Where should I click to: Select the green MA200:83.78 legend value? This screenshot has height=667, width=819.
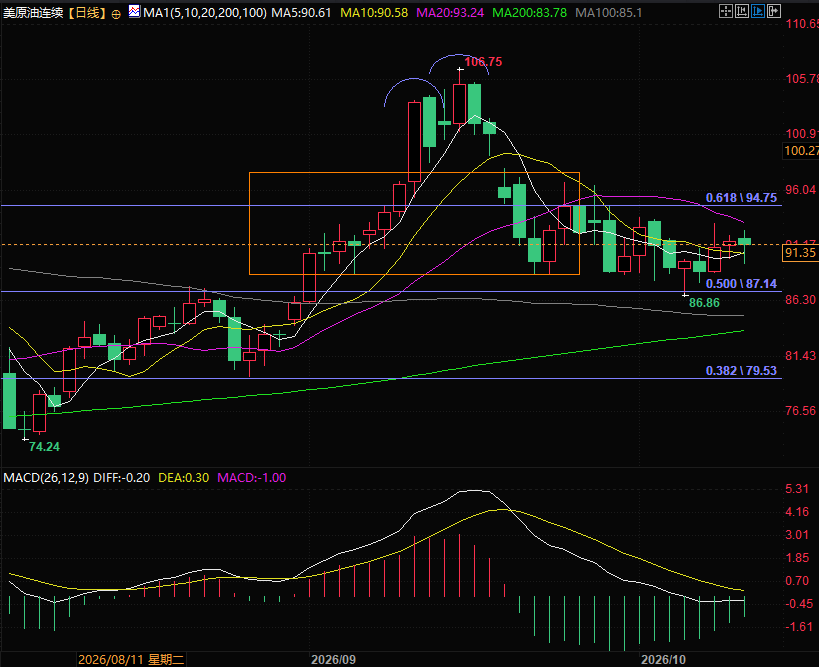[529, 13]
